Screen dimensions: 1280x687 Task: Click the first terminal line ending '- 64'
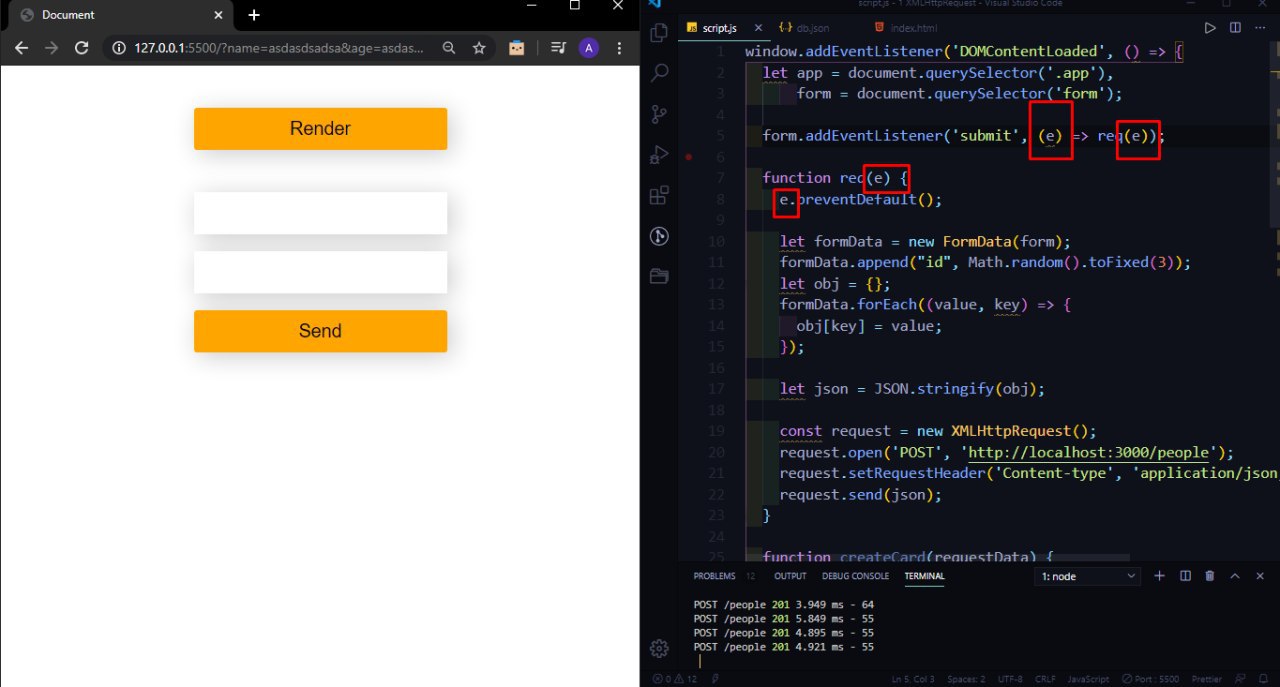(x=784, y=605)
